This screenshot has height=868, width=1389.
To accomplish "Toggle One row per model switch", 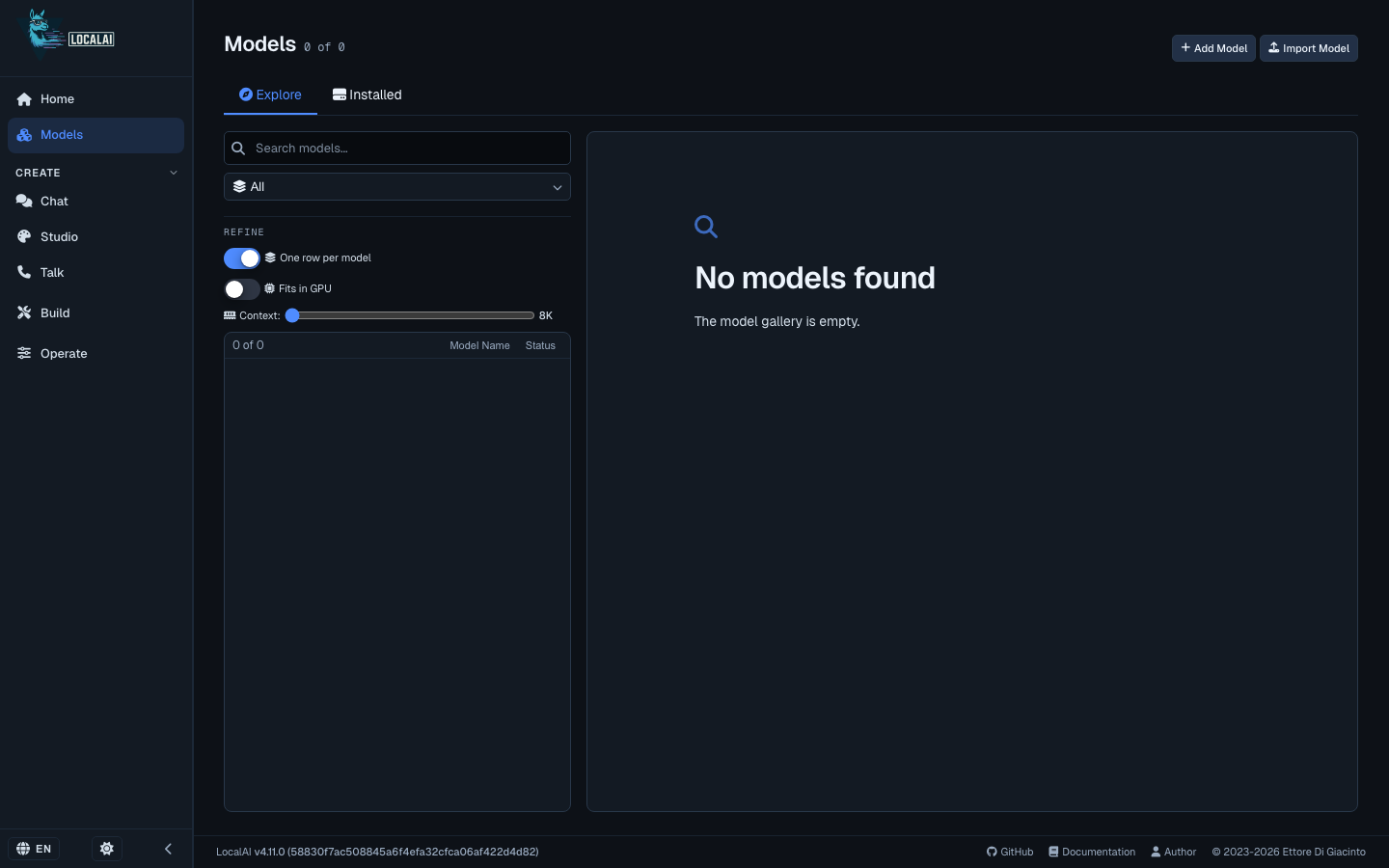I will [242, 258].
